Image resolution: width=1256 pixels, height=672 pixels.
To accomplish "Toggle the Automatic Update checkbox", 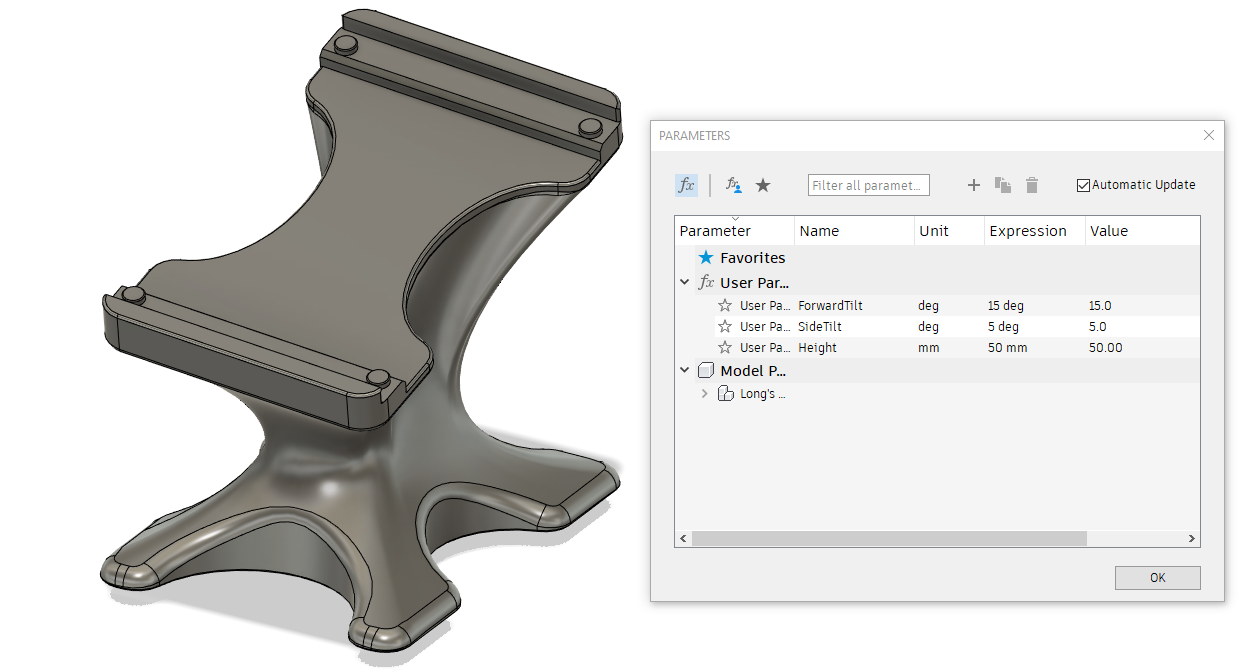I will click(1083, 185).
